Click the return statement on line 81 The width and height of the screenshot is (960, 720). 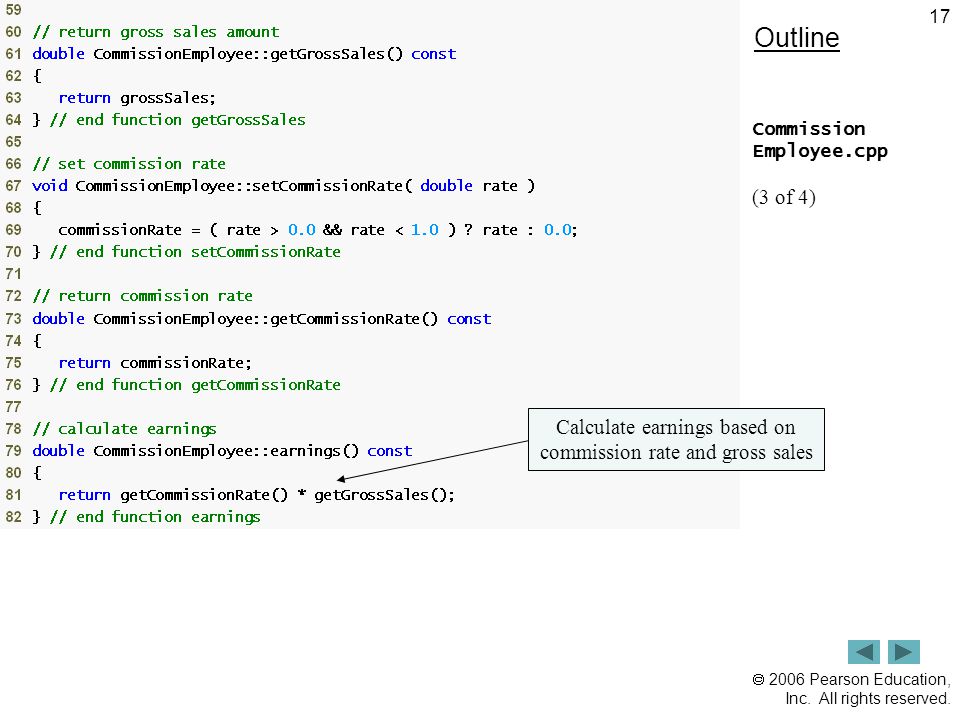pyautogui.click(x=257, y=495)
